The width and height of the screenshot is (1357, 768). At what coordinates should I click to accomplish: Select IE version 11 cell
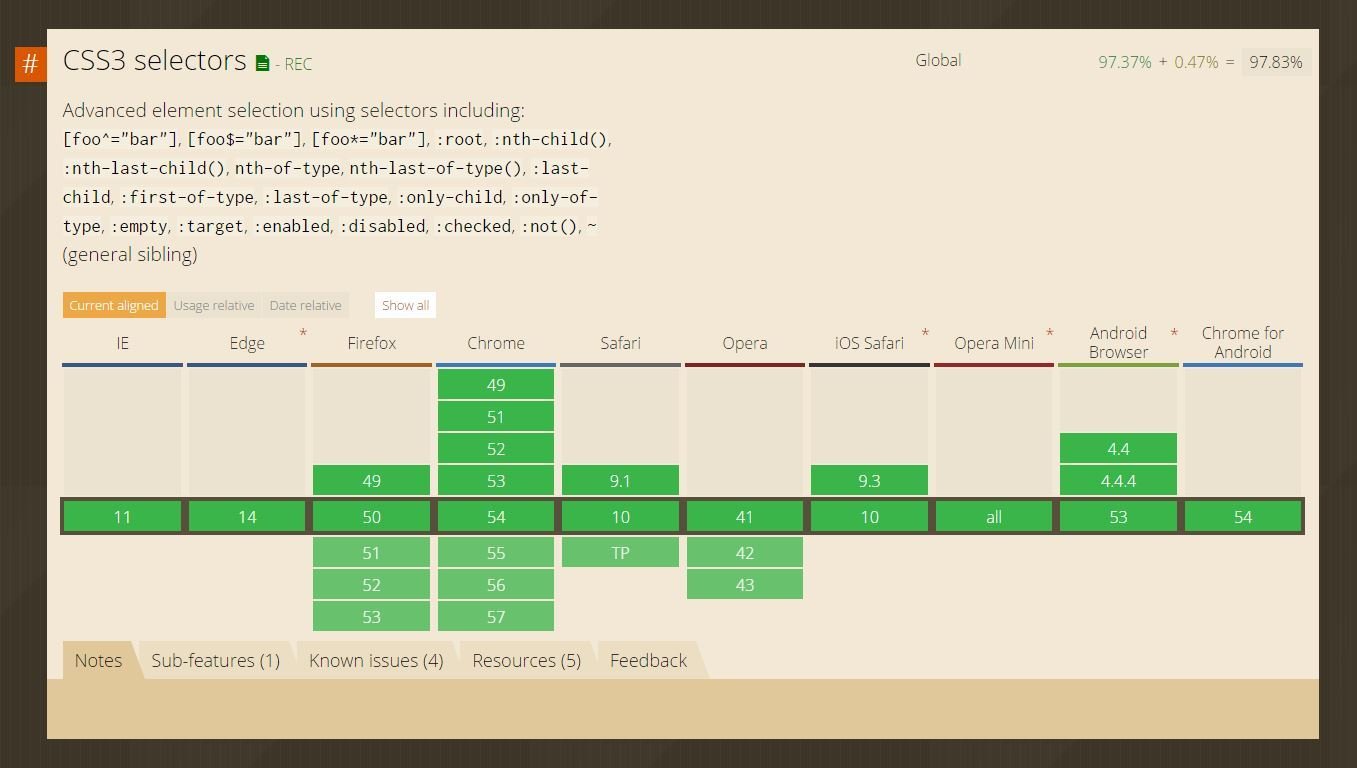(x=122, y=517)
